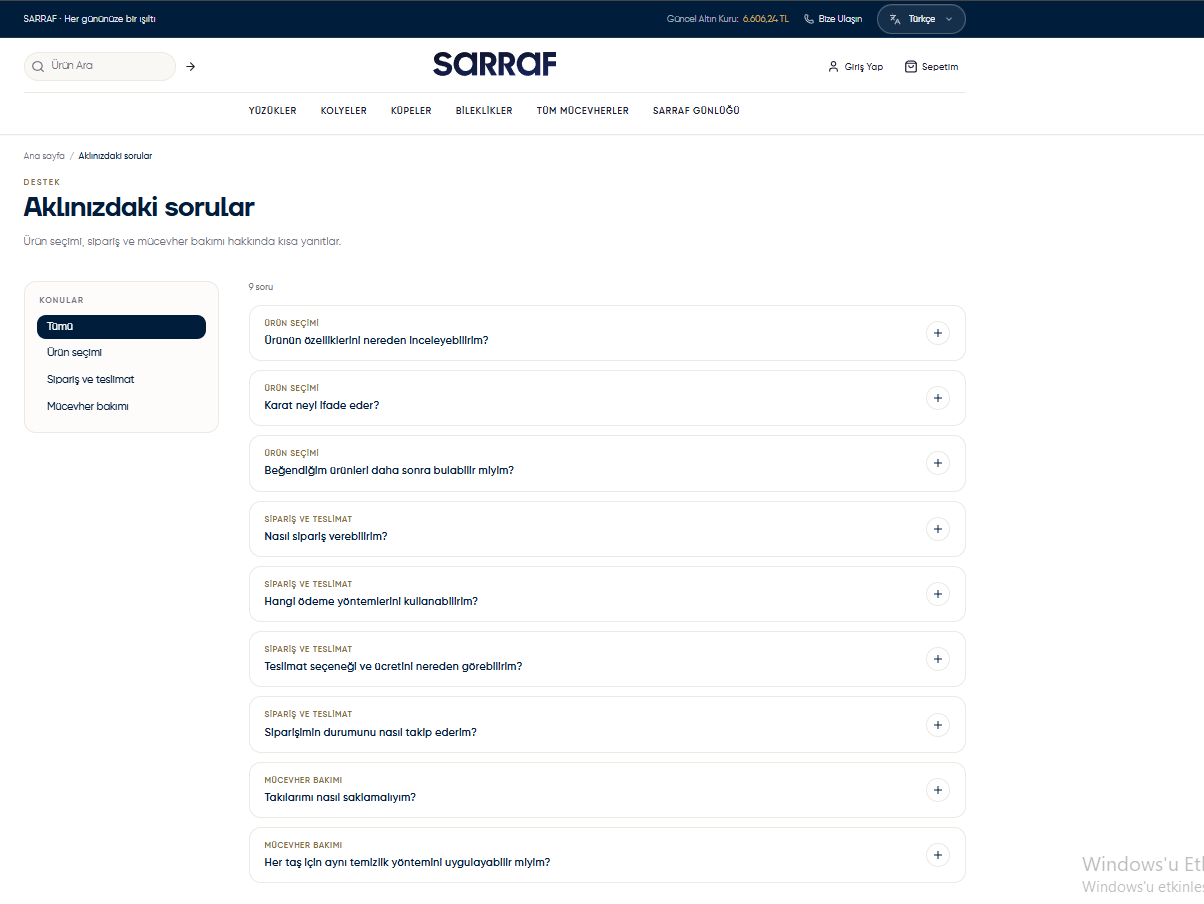Image resolution: width=1204 pixels, height=904 pixels.
Task: Expand "Teslimat seçeneği ve ücretini nereden görebilirim?"
Action: (x=607, y=659)
